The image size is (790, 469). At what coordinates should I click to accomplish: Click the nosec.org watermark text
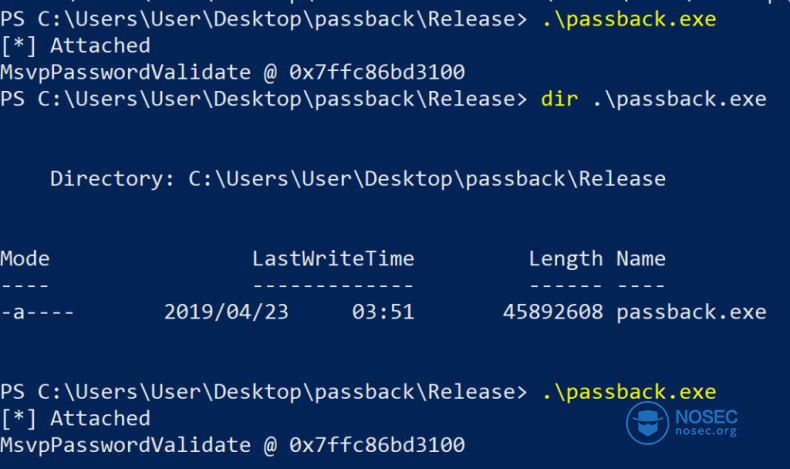click(706, 431)
